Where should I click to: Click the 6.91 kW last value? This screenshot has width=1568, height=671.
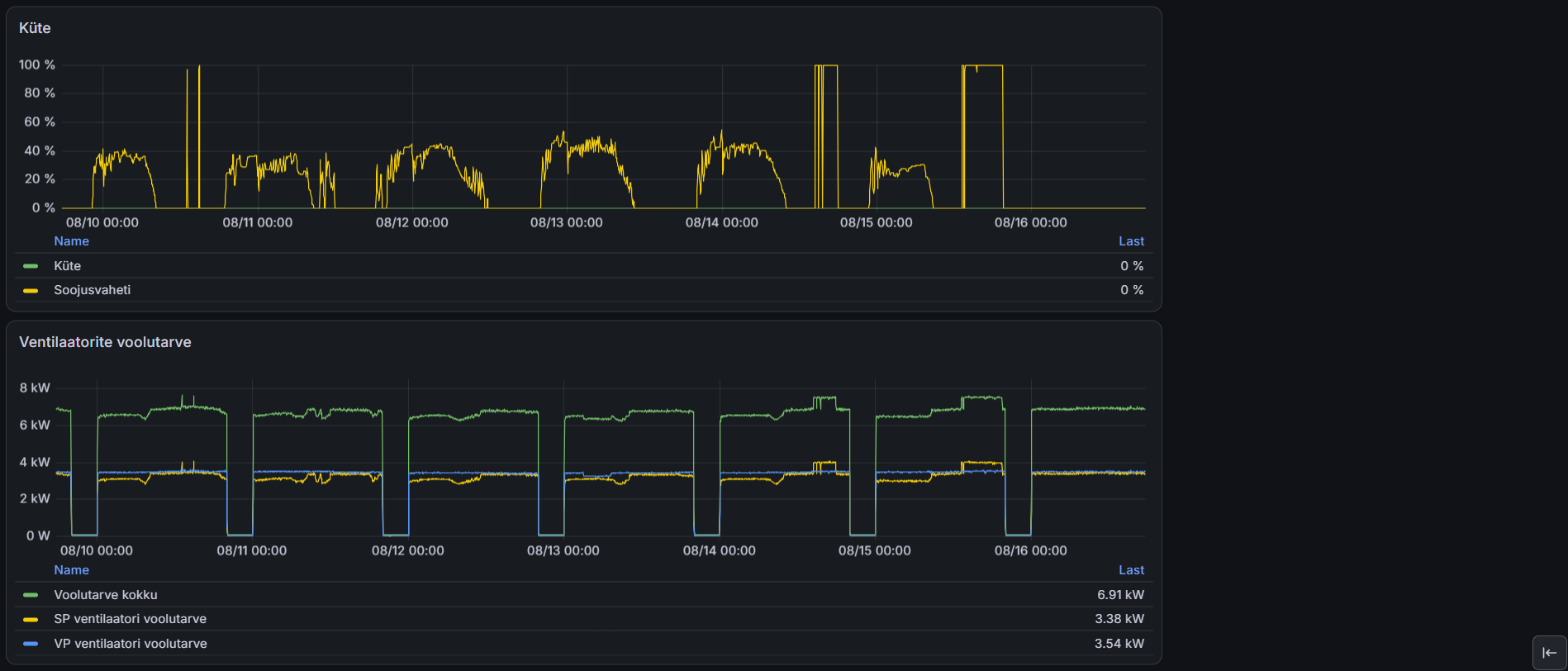[1120, 595]
